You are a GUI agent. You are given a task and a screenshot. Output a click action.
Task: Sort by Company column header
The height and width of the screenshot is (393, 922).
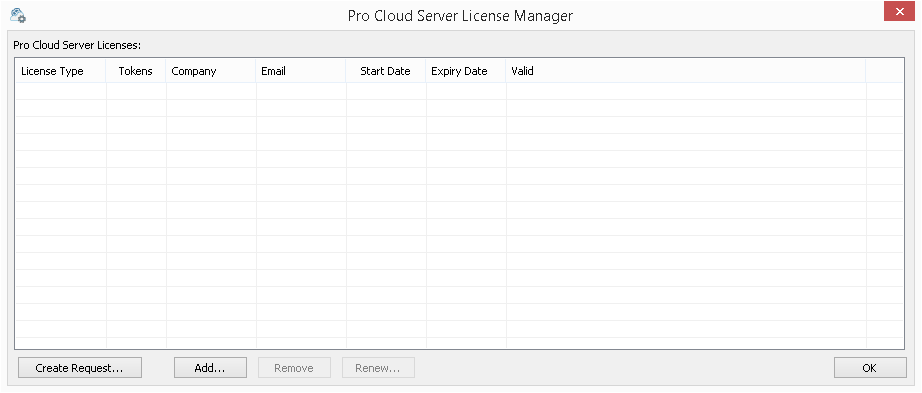[x=211, y=71]
